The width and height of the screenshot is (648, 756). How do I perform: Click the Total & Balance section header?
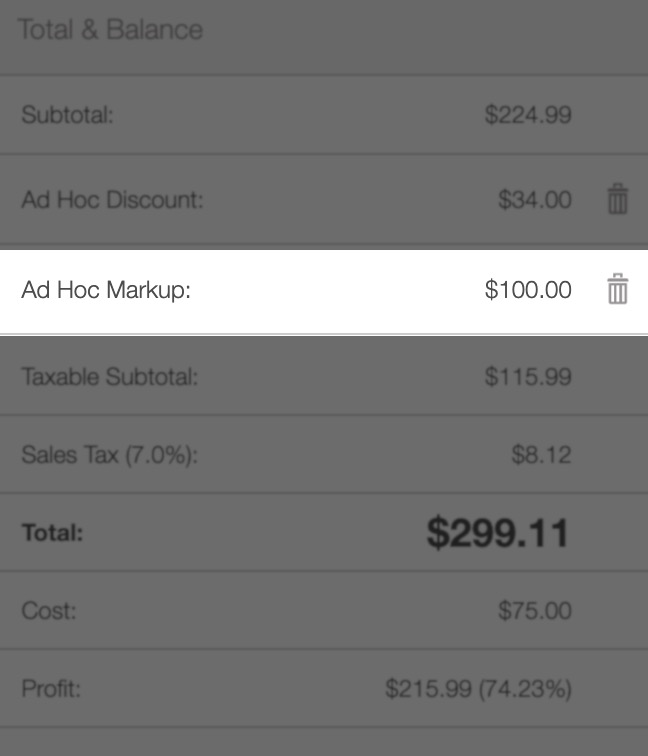[x=110, y=30]
